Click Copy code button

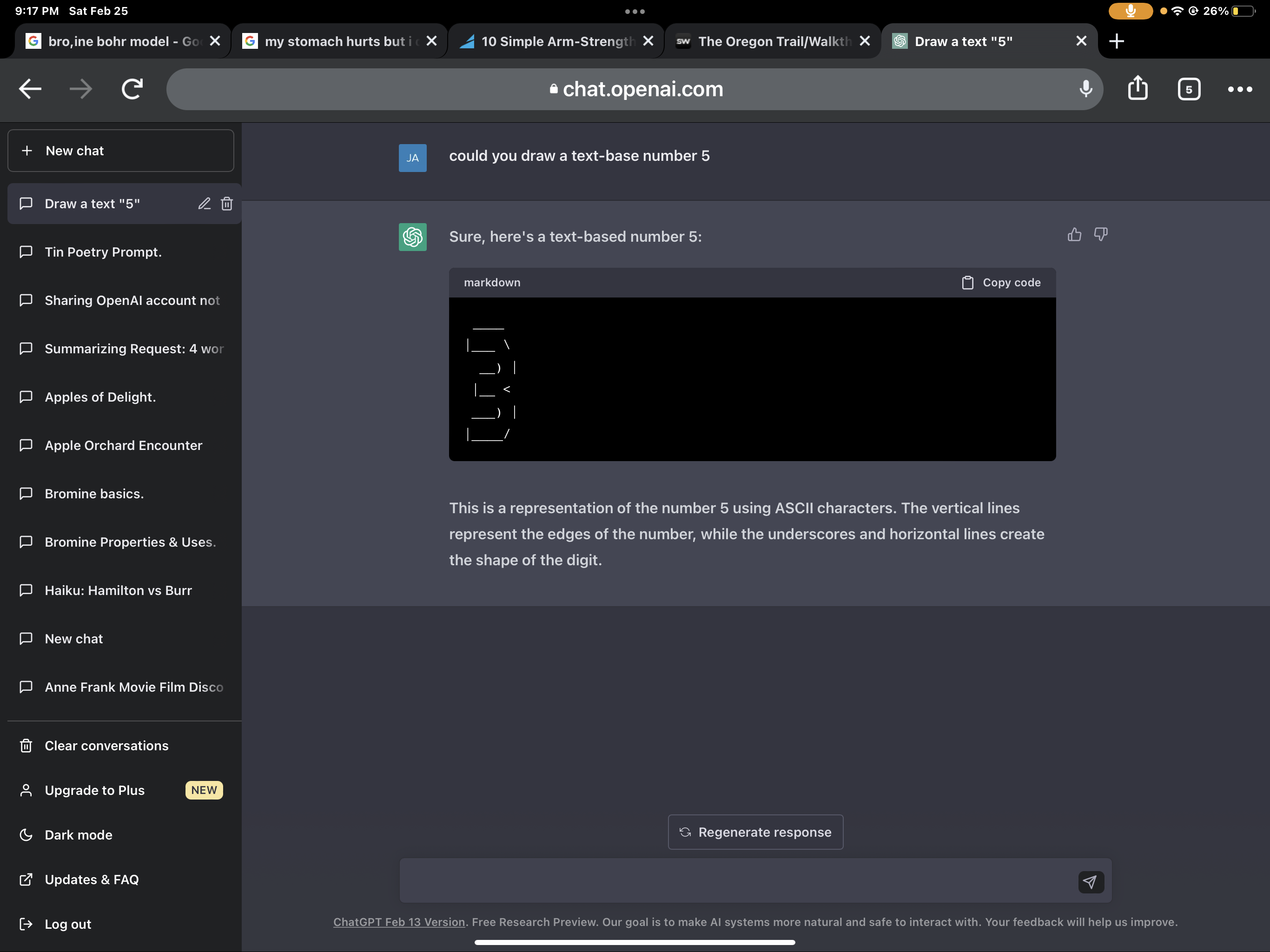tap(1001, 283)
